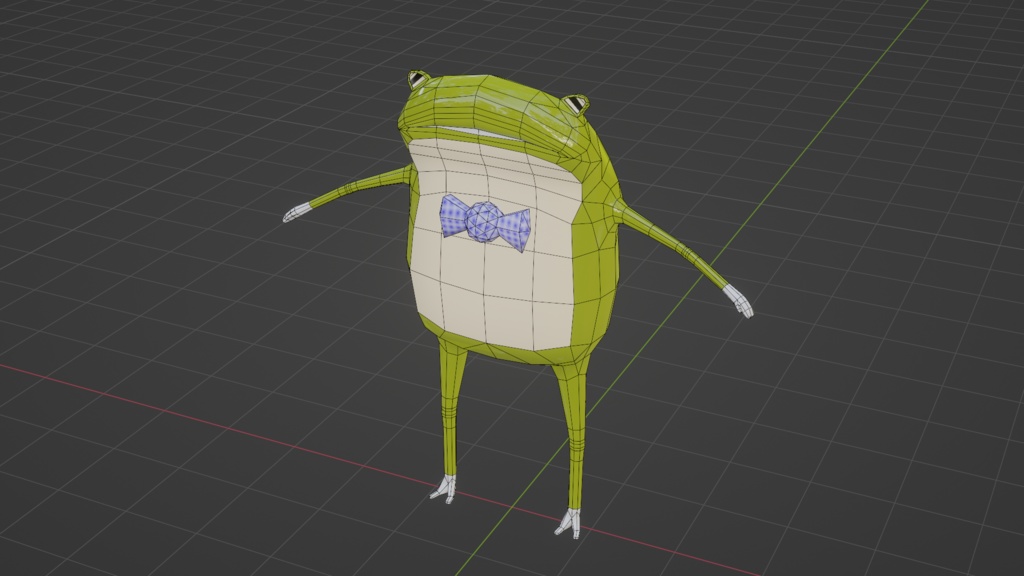Click the frog's white mouth line
1024x576 pixels.
pos(480,133)
